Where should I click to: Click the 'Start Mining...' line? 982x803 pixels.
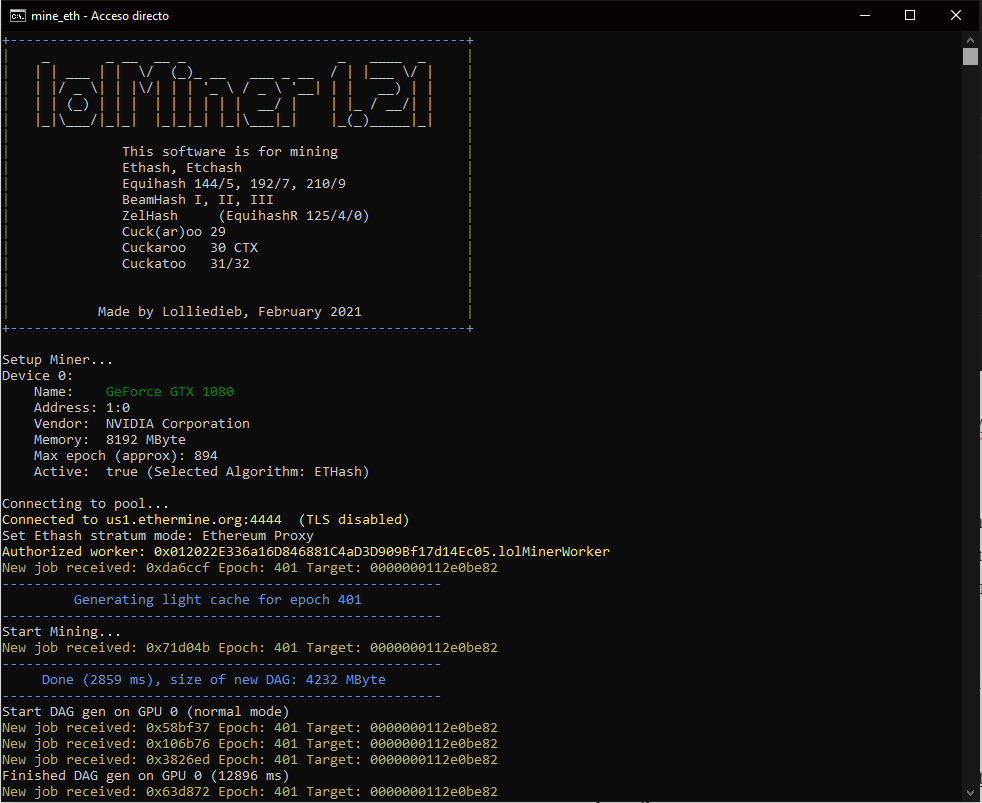(x=61, y=631)
